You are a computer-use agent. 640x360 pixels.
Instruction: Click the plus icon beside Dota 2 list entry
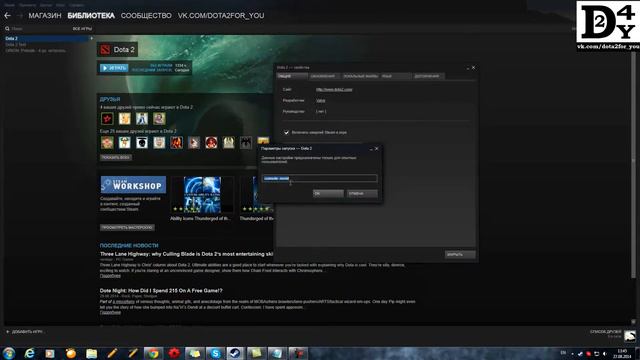(91, 38)
